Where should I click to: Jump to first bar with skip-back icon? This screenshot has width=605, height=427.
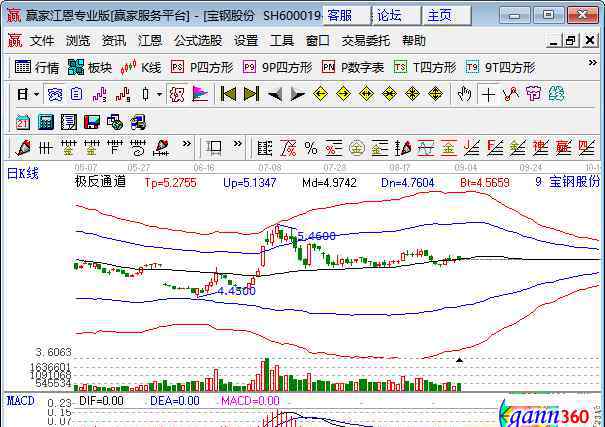(x=228, y=94)
